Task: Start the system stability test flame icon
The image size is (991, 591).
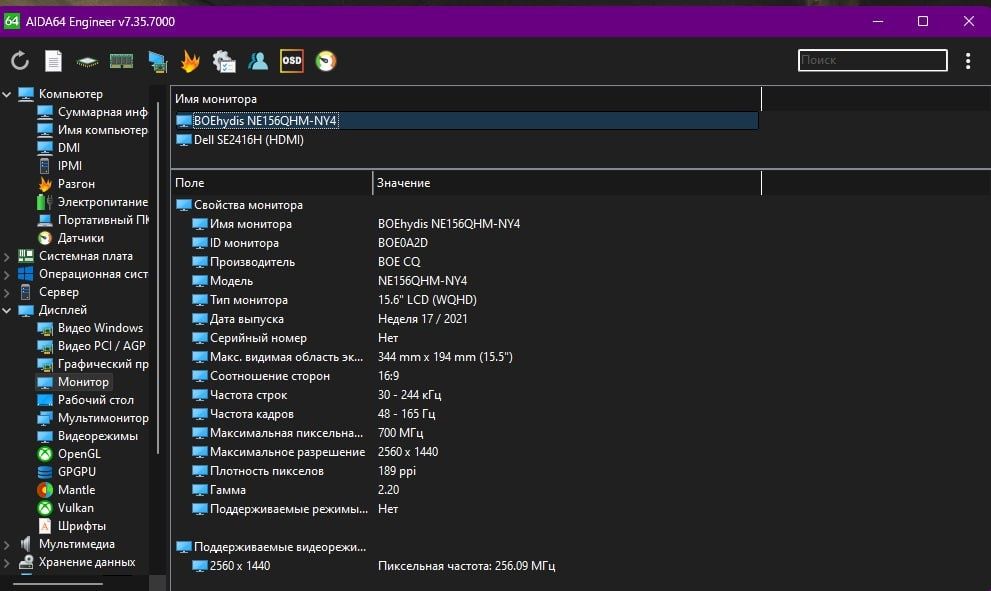Action: pos(190,61)
